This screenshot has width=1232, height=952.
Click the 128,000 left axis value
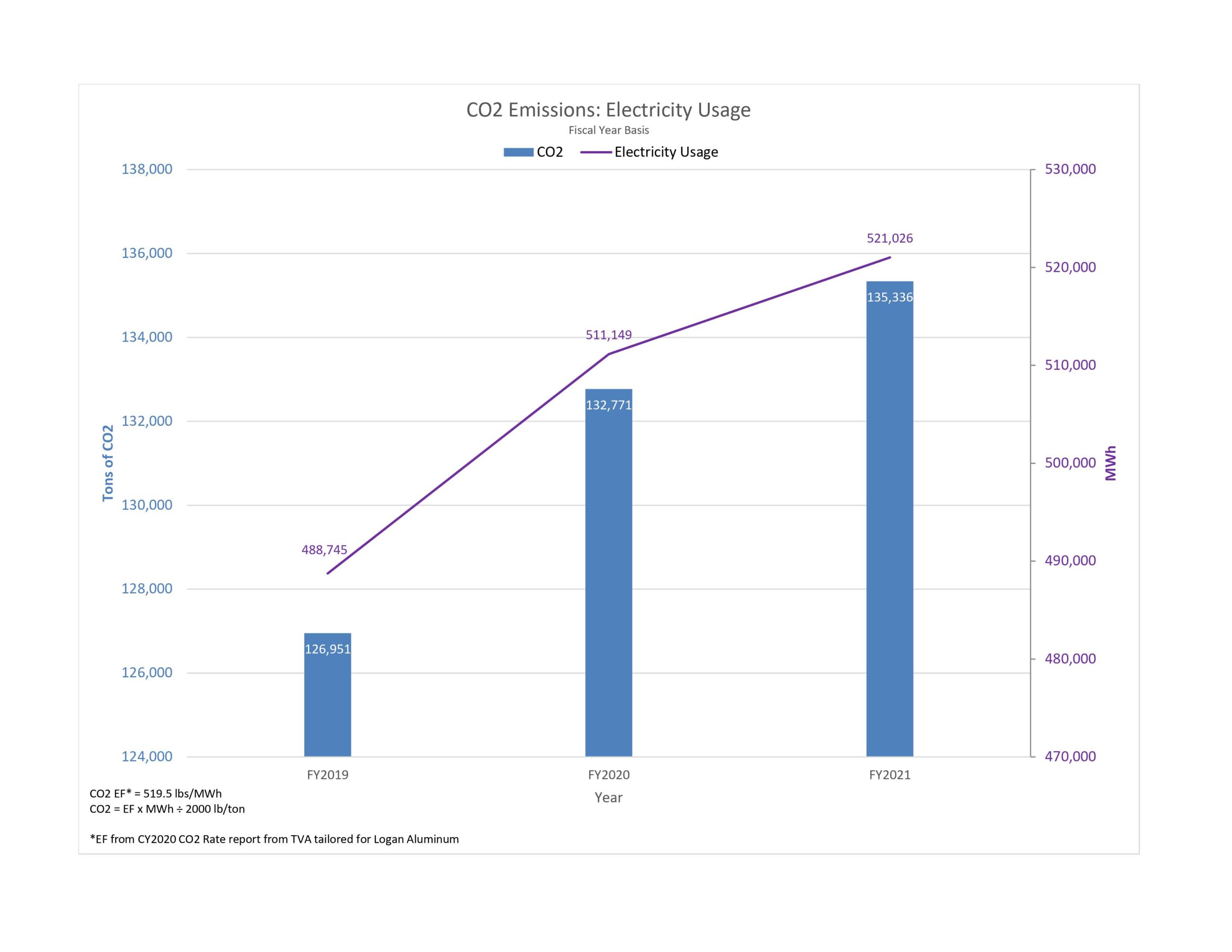click(x=147, y=589)
